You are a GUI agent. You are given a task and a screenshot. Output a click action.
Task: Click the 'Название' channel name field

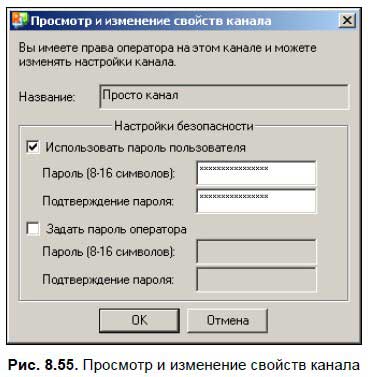224,97
